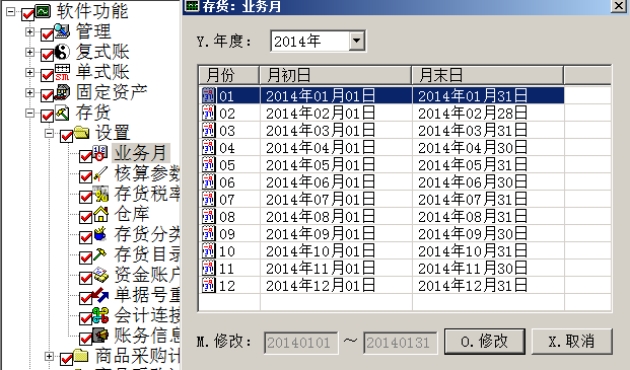The height and width of the screenshot is (370, 630).
Task: Expand the 复式账 tree node
Action: [30, 52]
